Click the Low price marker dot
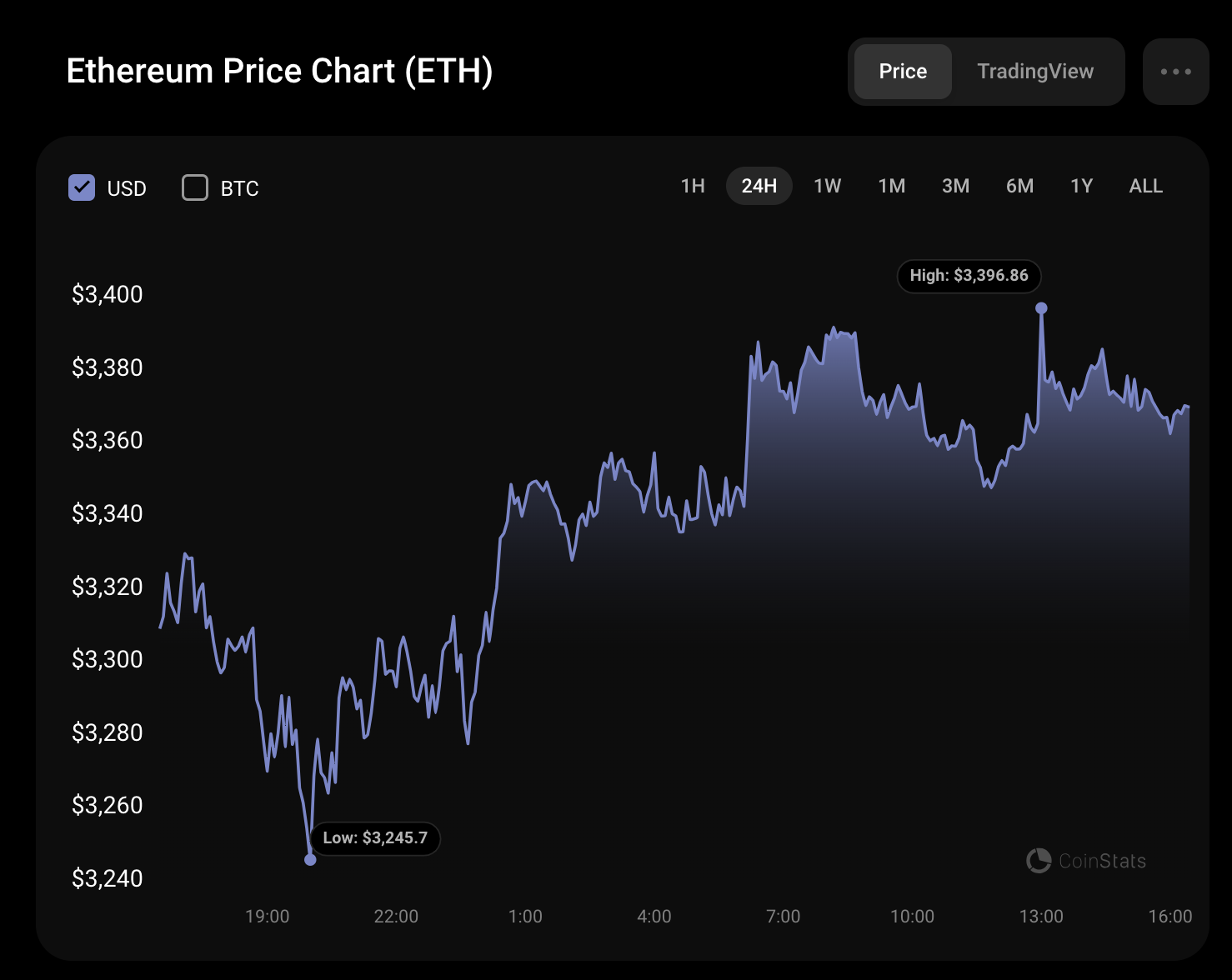 click(310, 859)
